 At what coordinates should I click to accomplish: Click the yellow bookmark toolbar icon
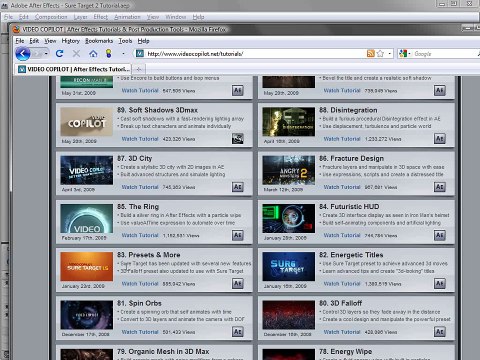click(109, 53)
